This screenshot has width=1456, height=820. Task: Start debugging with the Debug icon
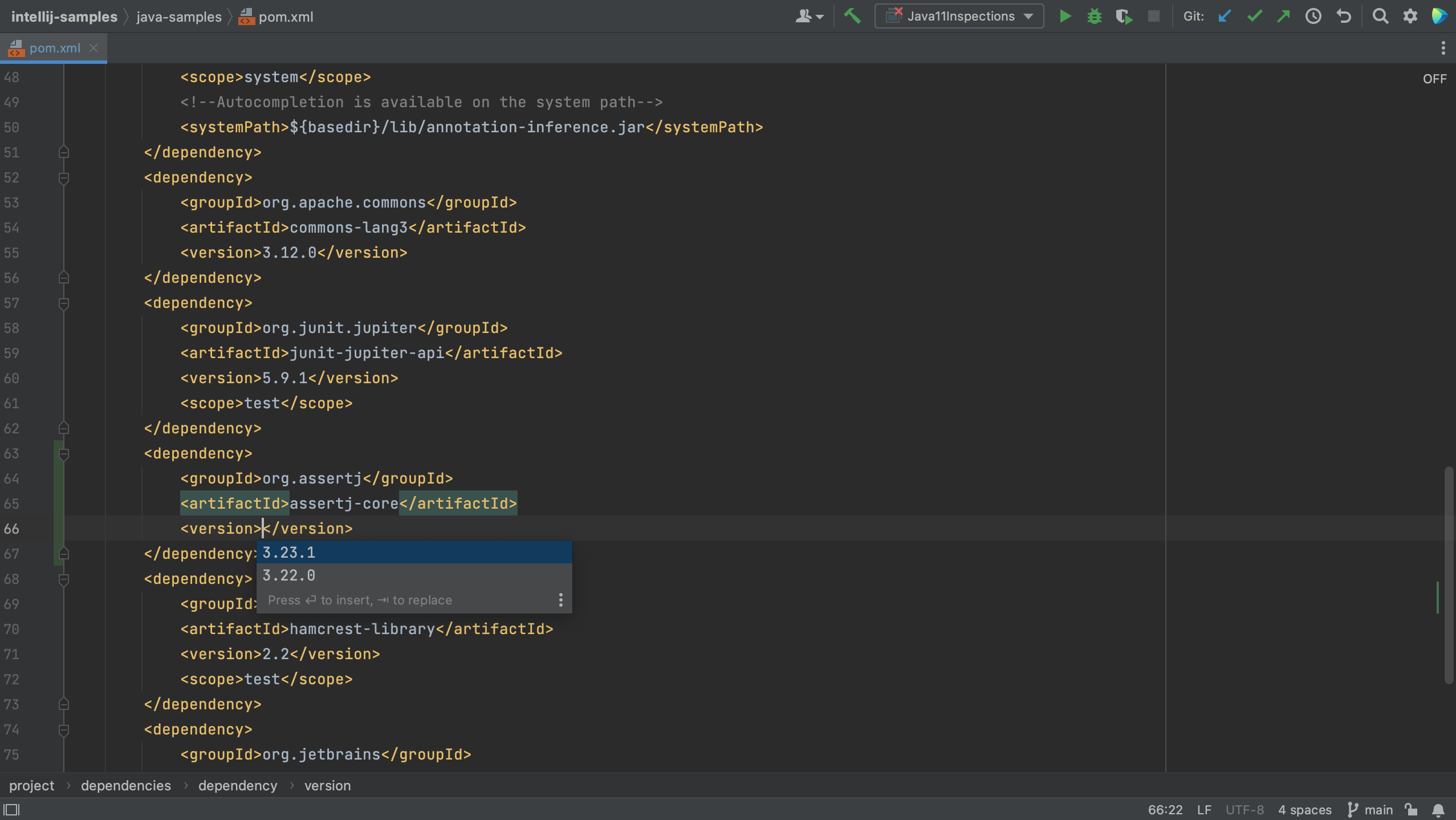(1095, 16)
